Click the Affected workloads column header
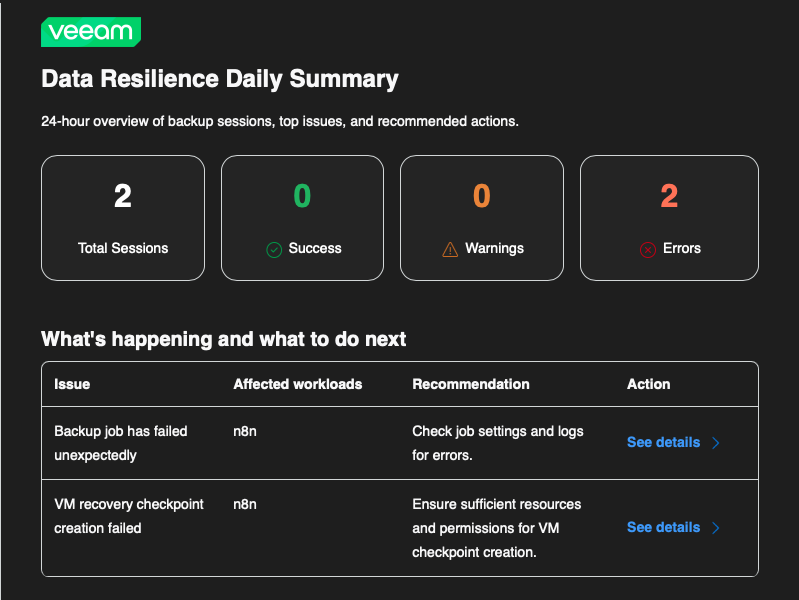 tap(297, 384)
